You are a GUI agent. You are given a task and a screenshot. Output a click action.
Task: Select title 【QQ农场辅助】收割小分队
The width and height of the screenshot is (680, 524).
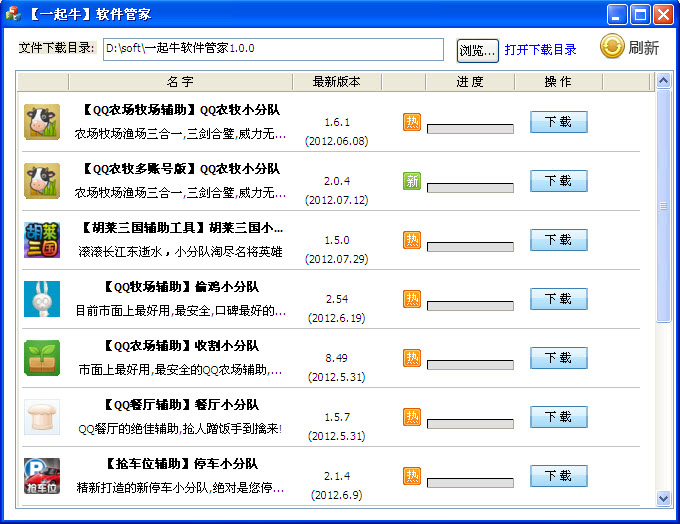point(181,346)
